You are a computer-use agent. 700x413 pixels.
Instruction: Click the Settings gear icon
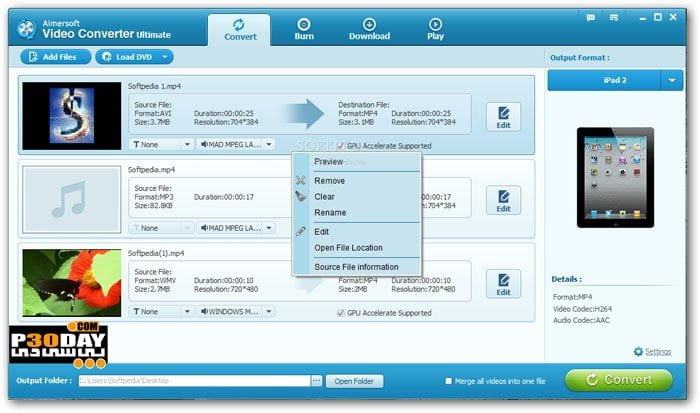pyautogui.click(x=638, y=351)
